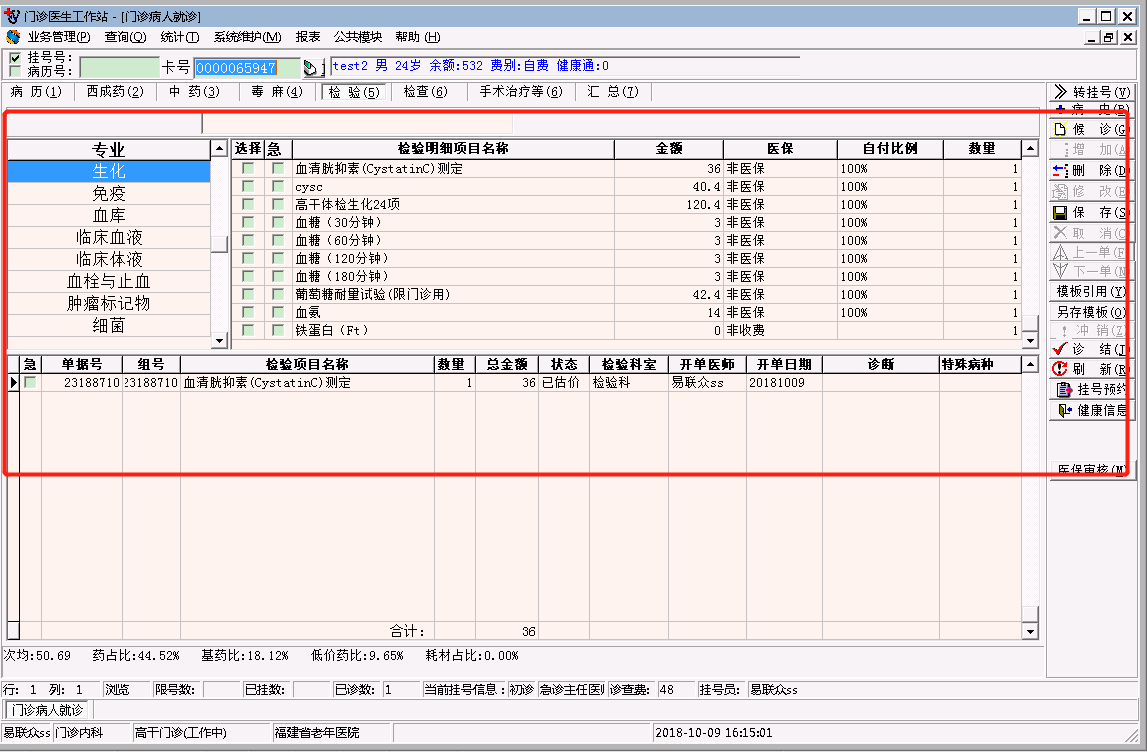Click the 上一单 up-arrow button
The height and width of the screenshot is (752, 1147).
coord(1091,252)
